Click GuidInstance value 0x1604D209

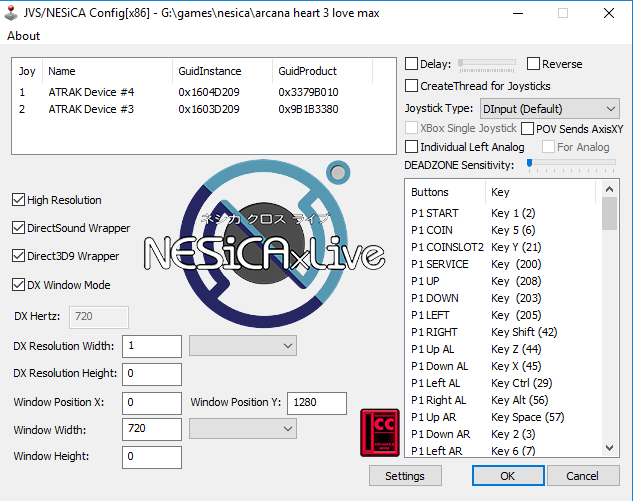point(209,92)
